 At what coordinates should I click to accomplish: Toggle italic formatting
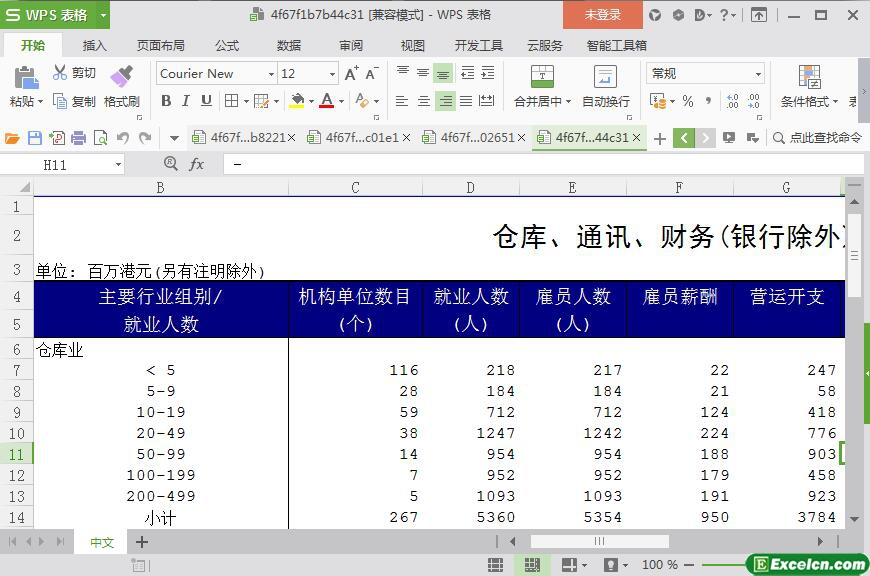(x=186, y=101)
